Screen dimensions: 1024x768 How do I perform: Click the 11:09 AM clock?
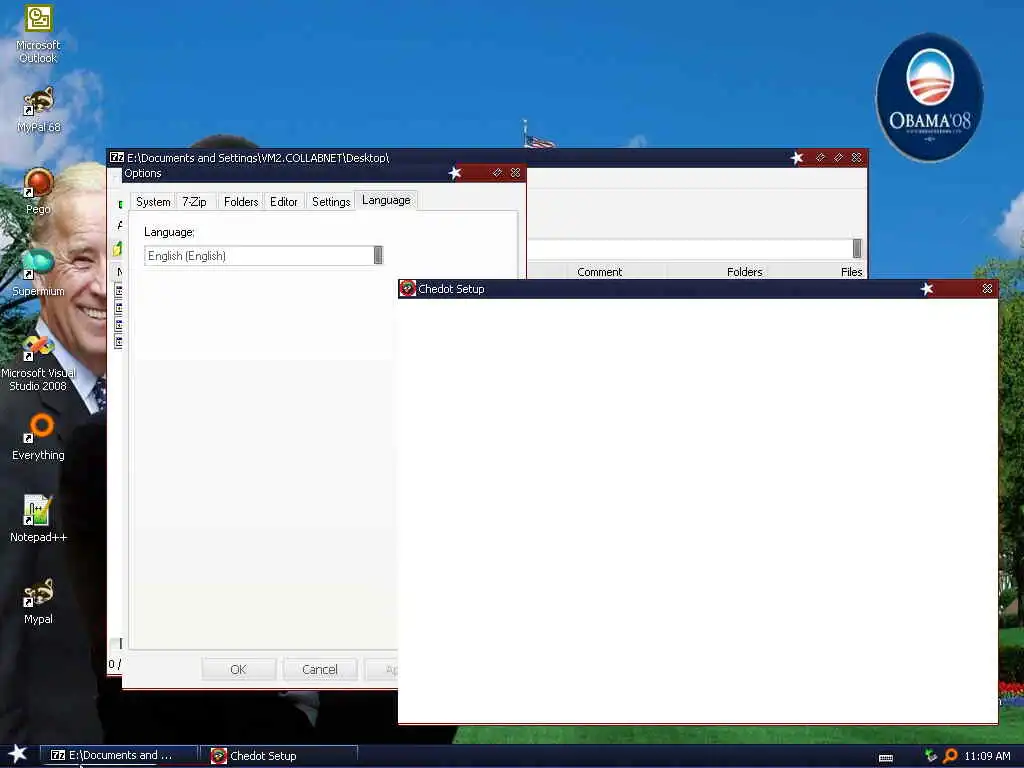(987, 756)
